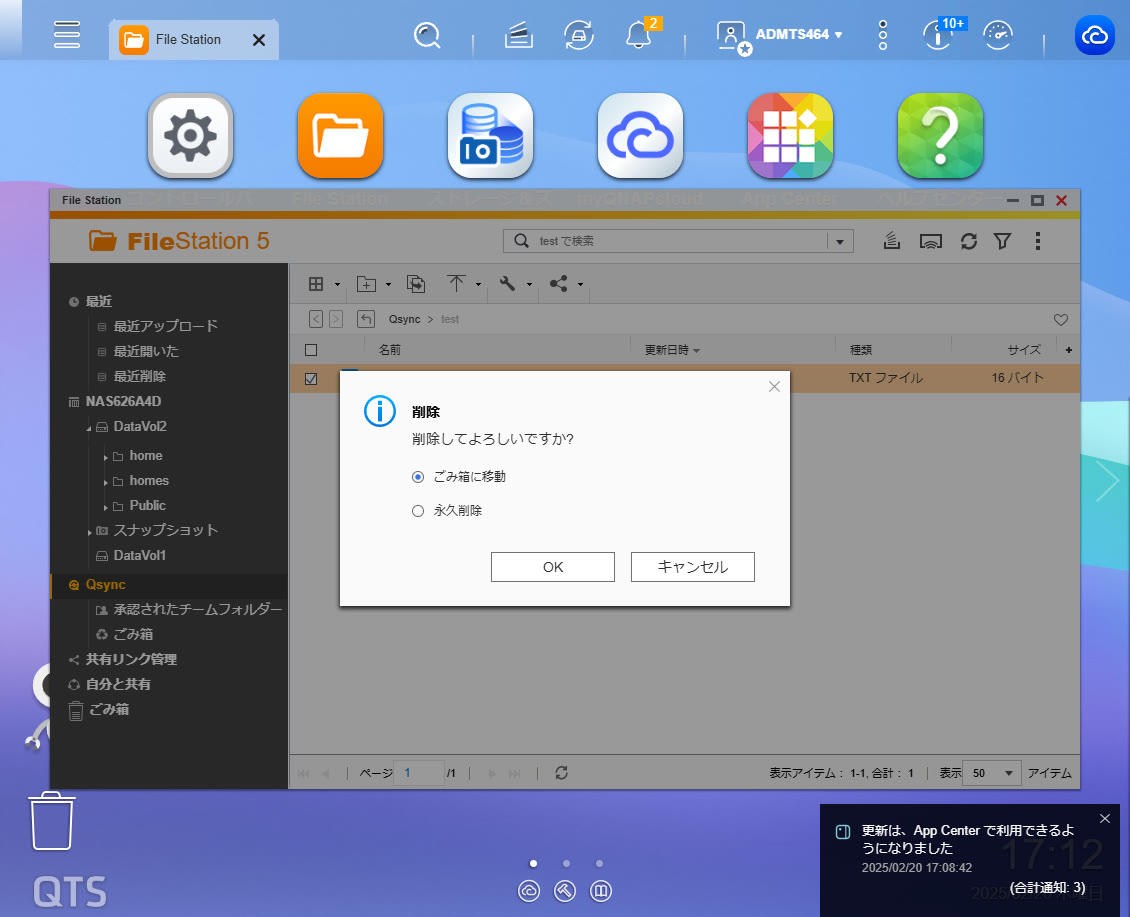1130x917 pixels.
Task: Click キャンセル in the delete dialog
Action: click(x=693, y=567)
